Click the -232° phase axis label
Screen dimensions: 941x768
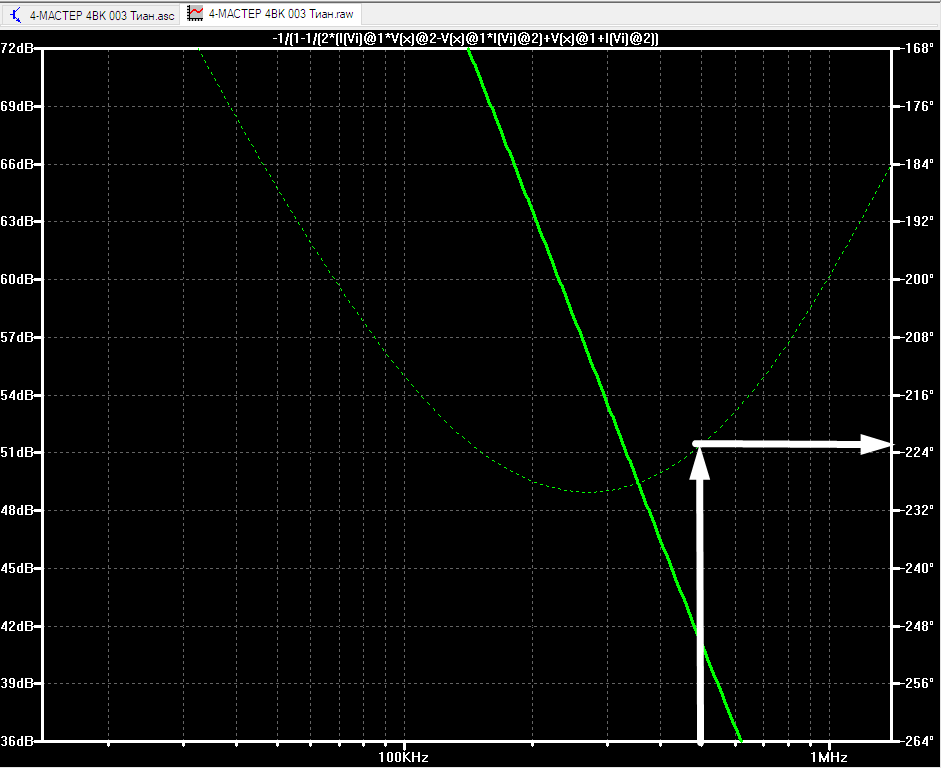pyautogui.click(x=918, y=510)
